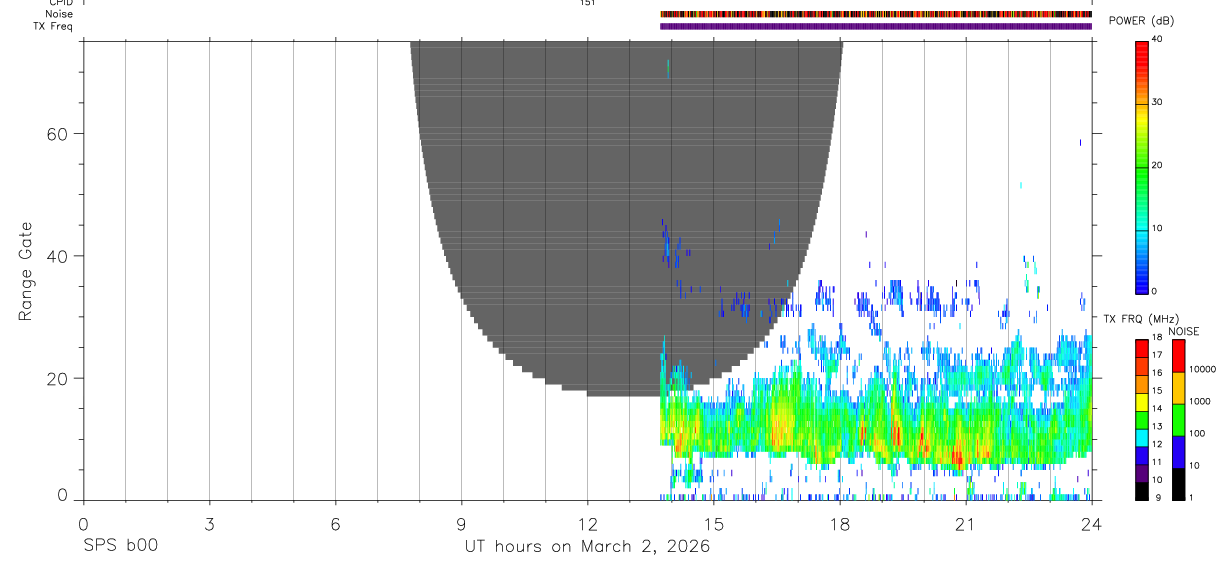Select the cyan 12-13 MHz frequency swatch
The image size is (1228, 567).
coord(1141,438)
